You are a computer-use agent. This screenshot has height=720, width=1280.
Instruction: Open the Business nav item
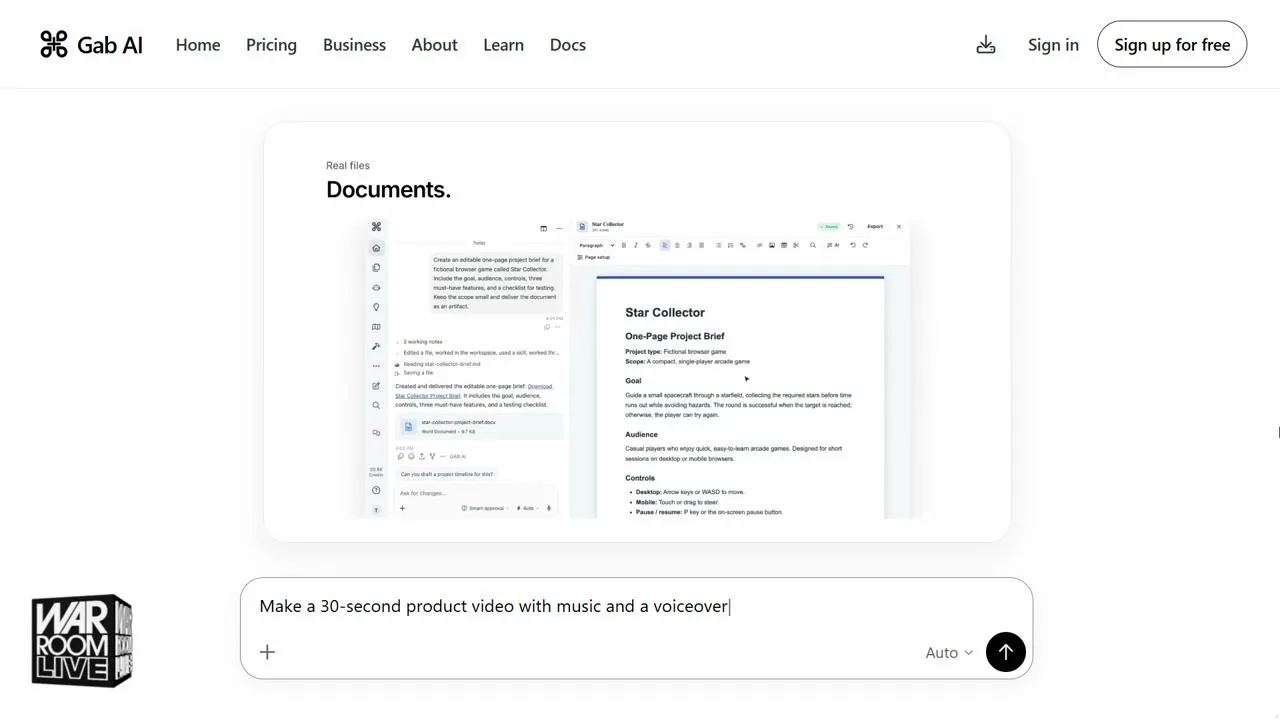click(x=354, y=45)
